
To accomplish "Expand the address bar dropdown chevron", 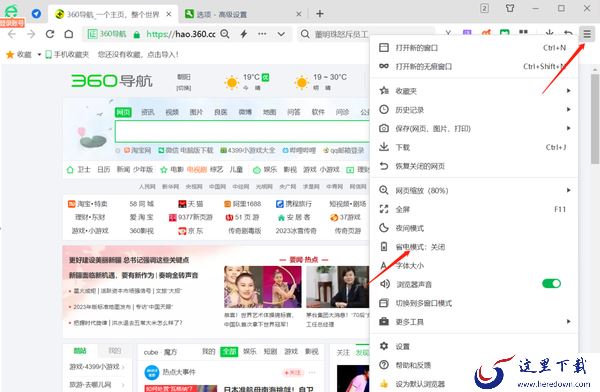I will (281, 34).
